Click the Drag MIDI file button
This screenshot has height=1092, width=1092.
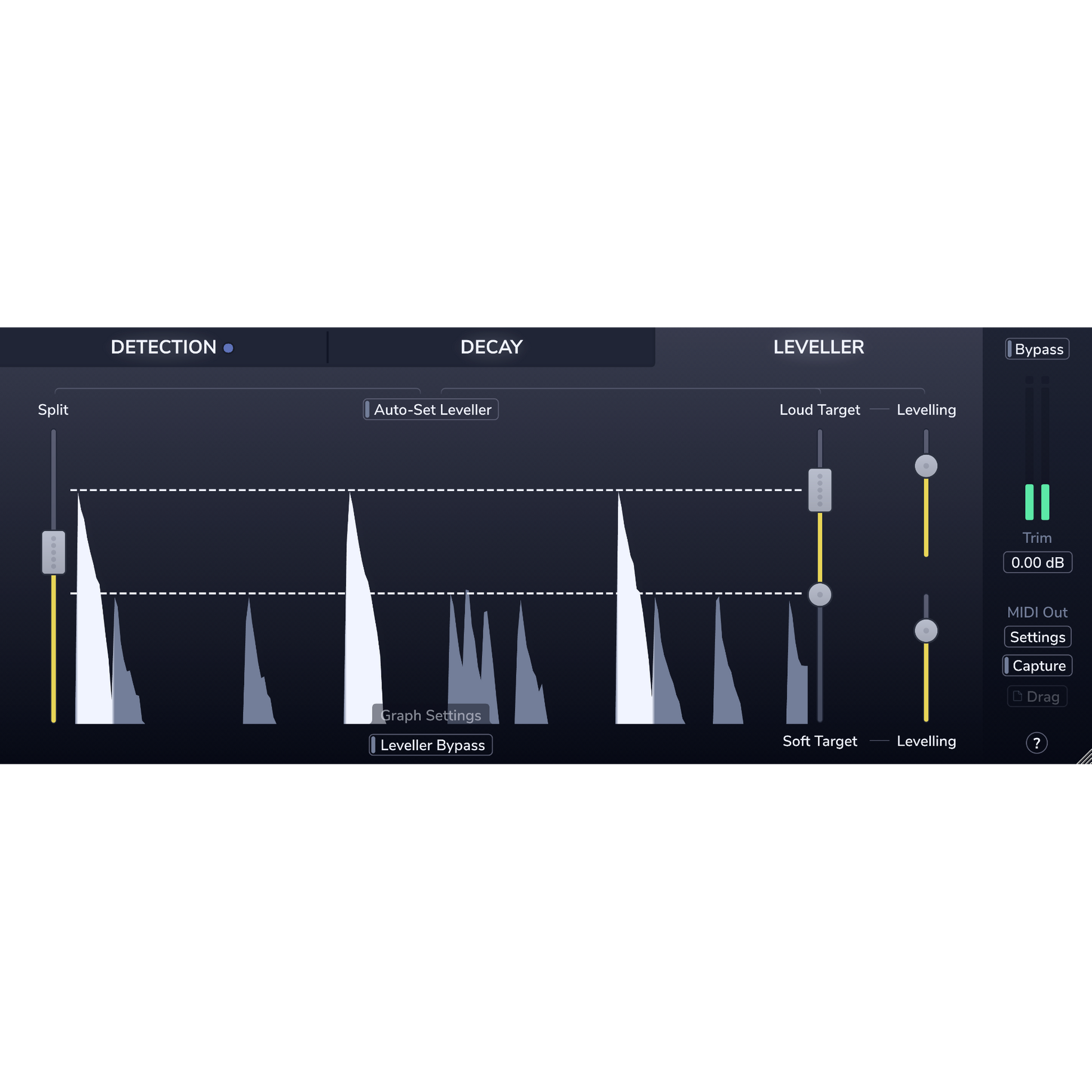[x=1037, y=696]
